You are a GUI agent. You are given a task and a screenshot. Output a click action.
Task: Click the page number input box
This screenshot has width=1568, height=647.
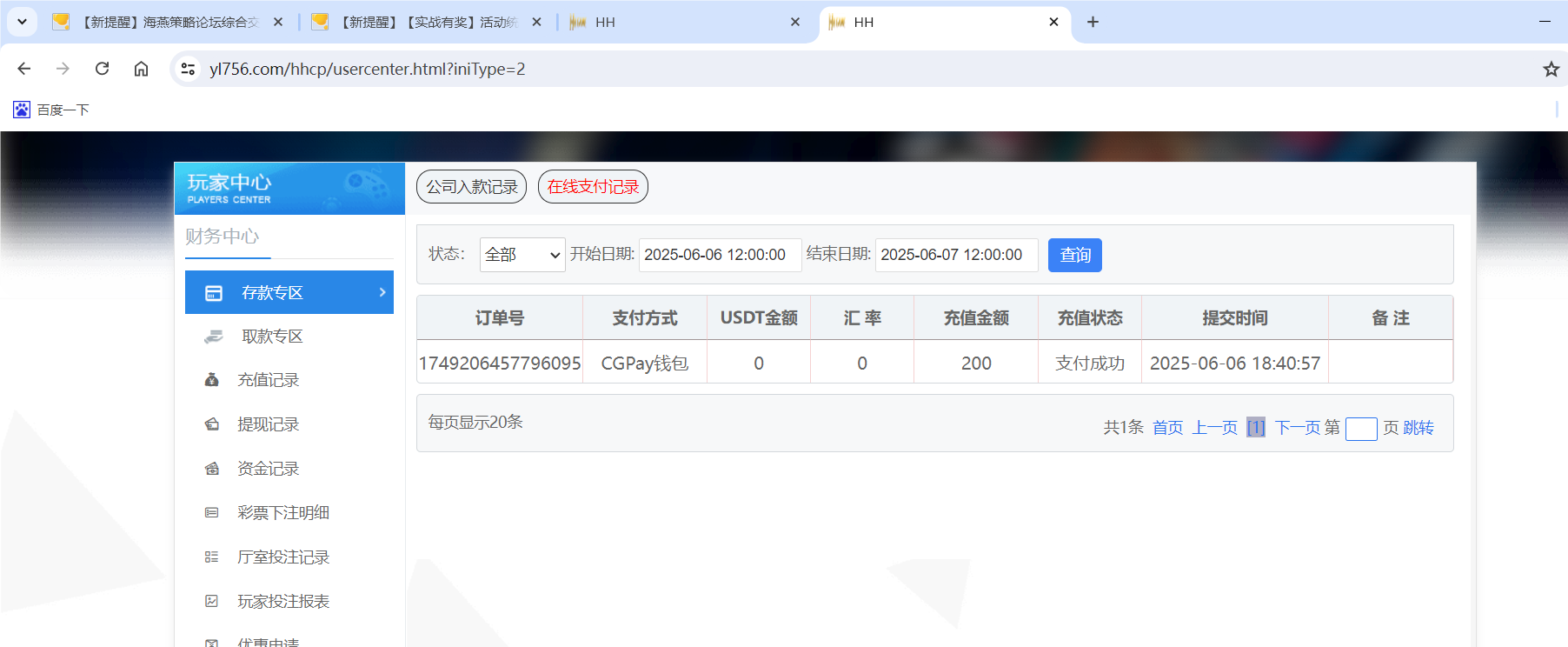coord(1361,429)
